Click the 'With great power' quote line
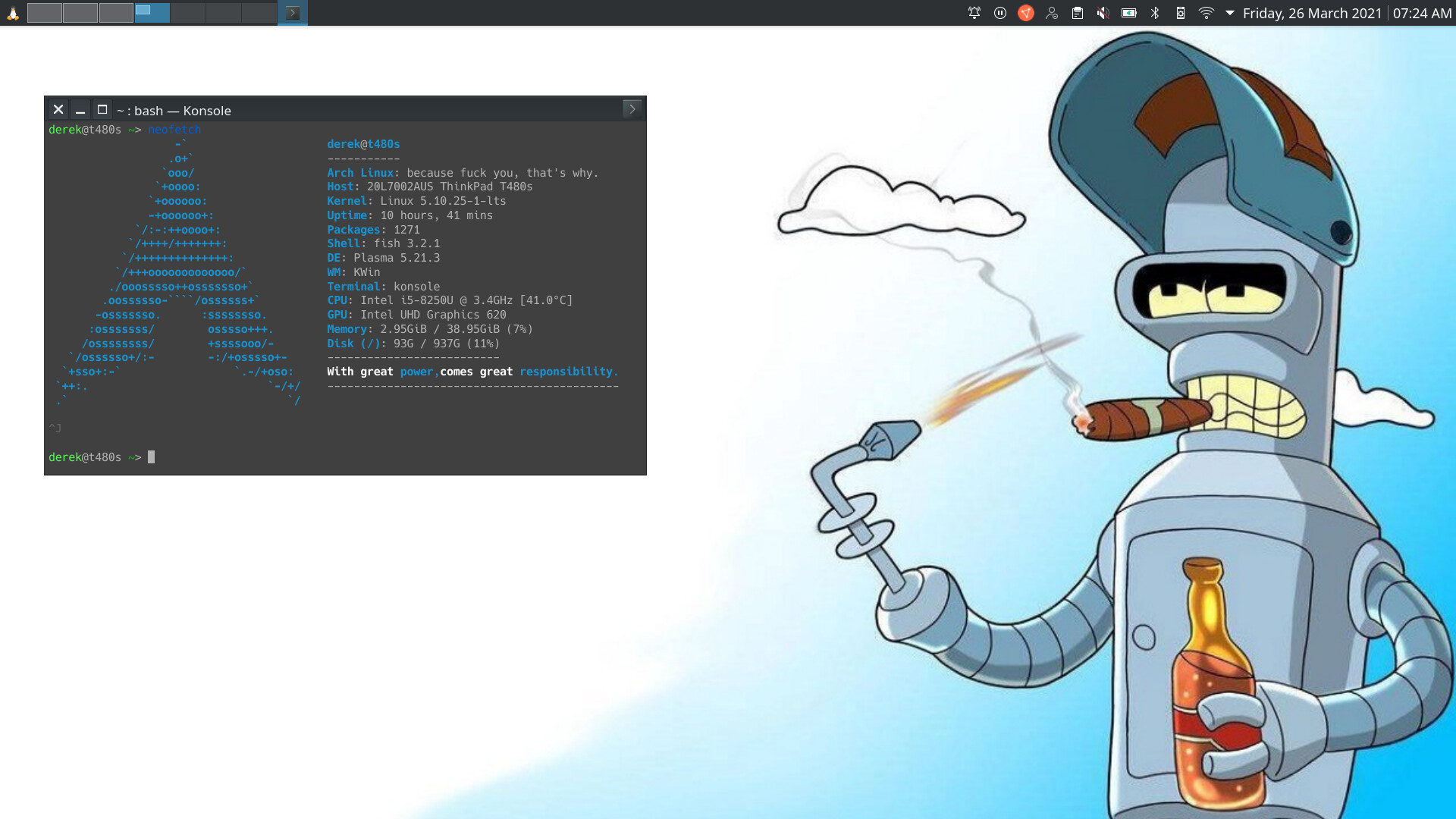This screenshot has height=819, width=1456. (x=472, y=372)
